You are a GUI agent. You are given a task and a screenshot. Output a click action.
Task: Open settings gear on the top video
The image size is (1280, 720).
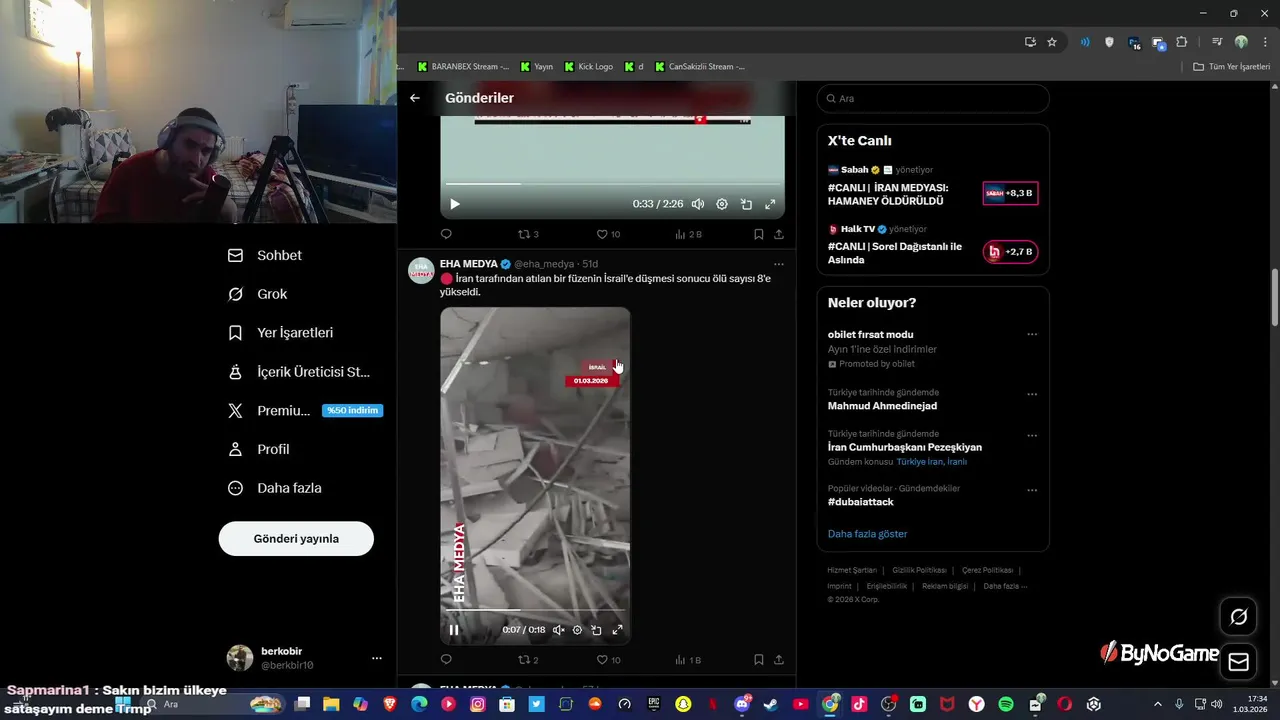point(722,204)
